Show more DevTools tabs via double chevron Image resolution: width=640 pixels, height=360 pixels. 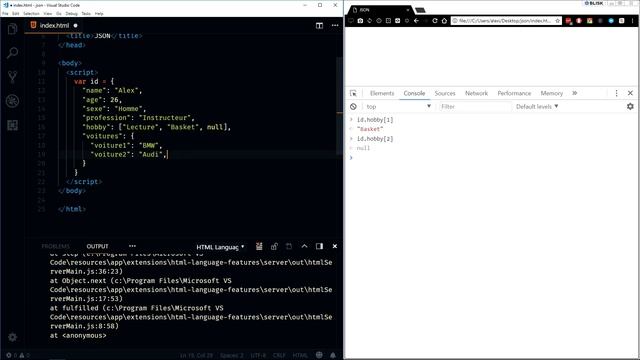[575, 93]
